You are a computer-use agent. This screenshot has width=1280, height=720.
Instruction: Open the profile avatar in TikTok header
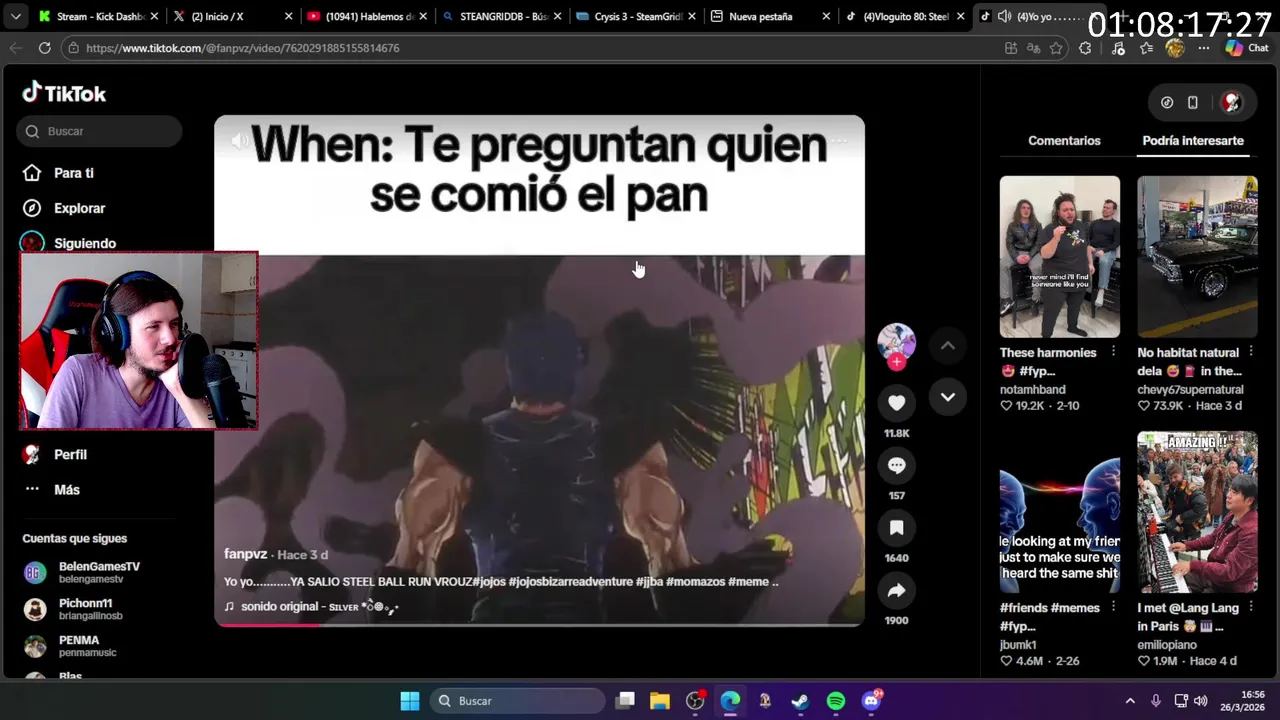pyautogui.click(x=1232, y=102)
